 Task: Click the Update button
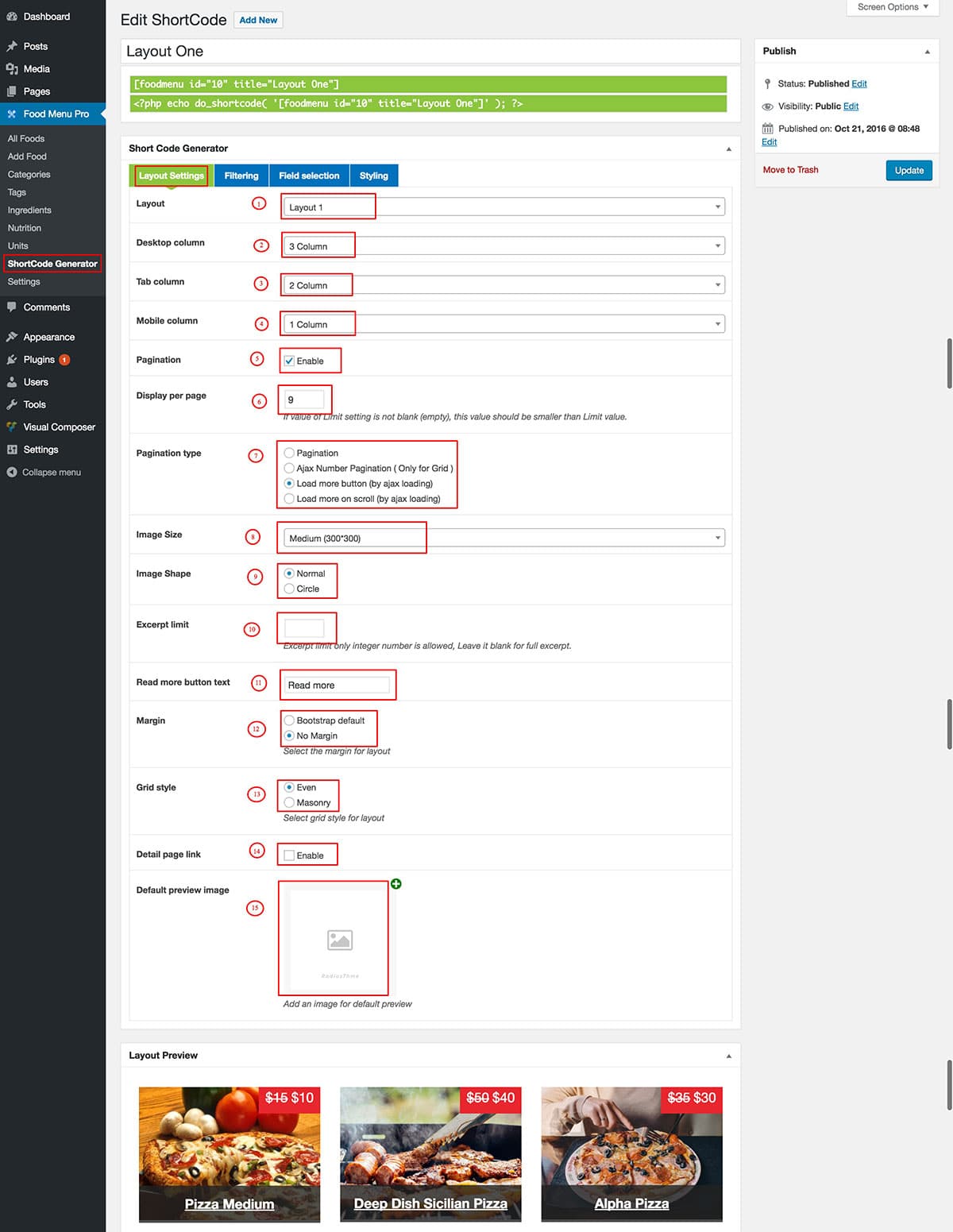(909, 170)
